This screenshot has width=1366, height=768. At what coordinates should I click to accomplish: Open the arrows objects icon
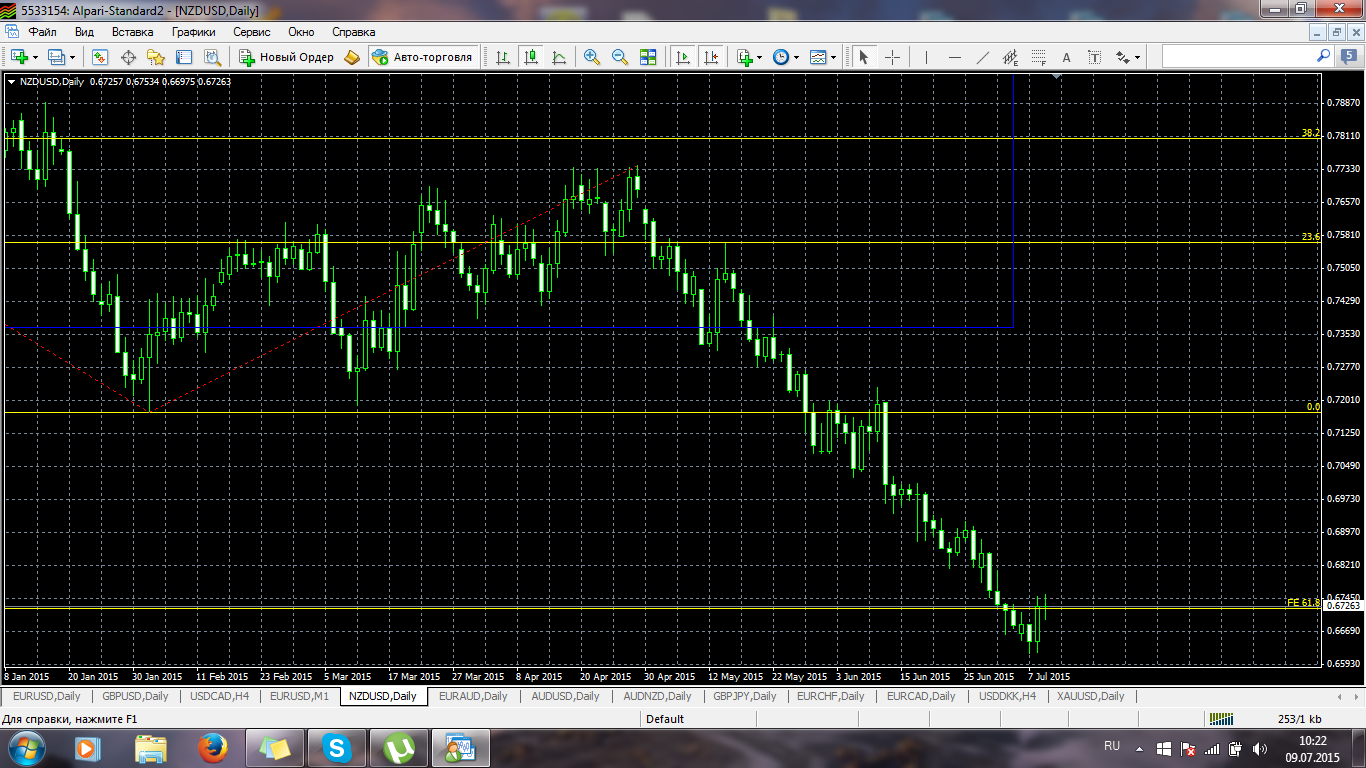1122,57
